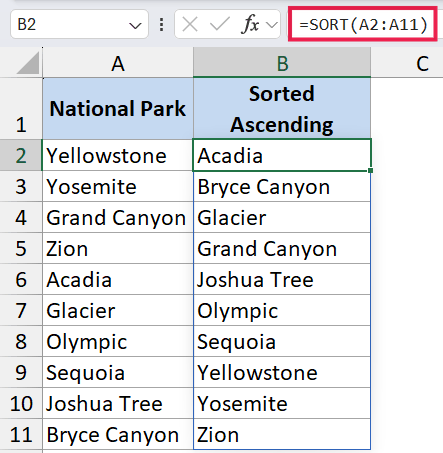Click the Cancel (X) icon in formula bar
443x453 pixels.
[x=190, y=25]
